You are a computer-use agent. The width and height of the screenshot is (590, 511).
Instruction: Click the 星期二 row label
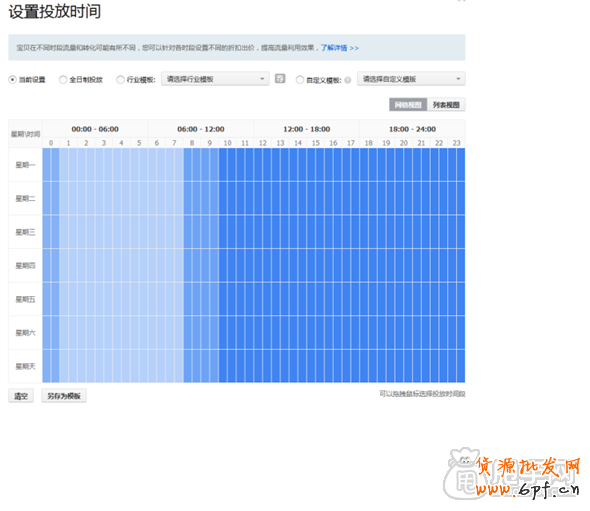[25, 198]
